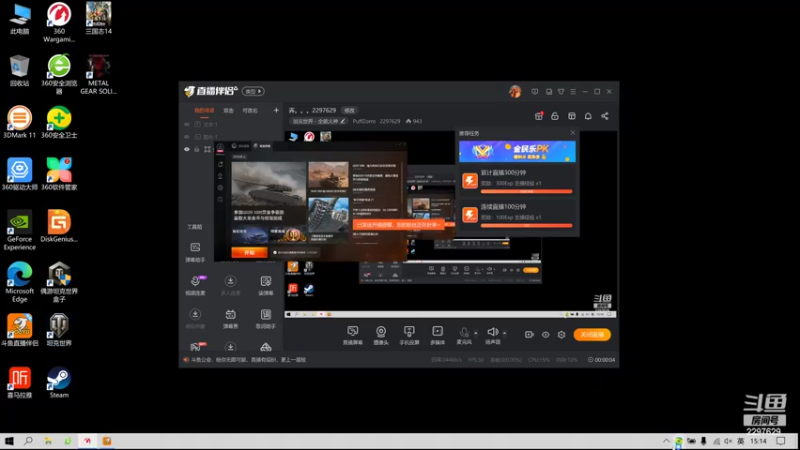Open the 全民乐PK banner
The width and height of the screenshot is (800, 450).
pyautogui.click(x=517, y=152)
